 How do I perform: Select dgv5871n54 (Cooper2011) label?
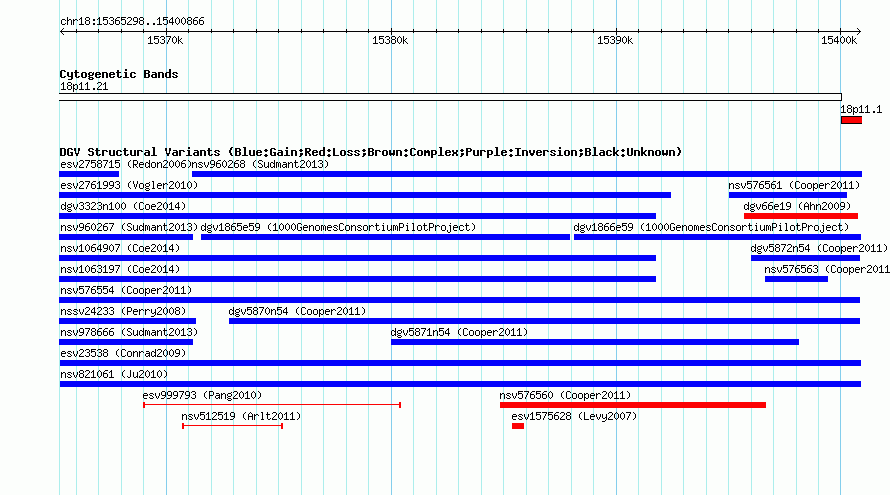tap(459, 333)
